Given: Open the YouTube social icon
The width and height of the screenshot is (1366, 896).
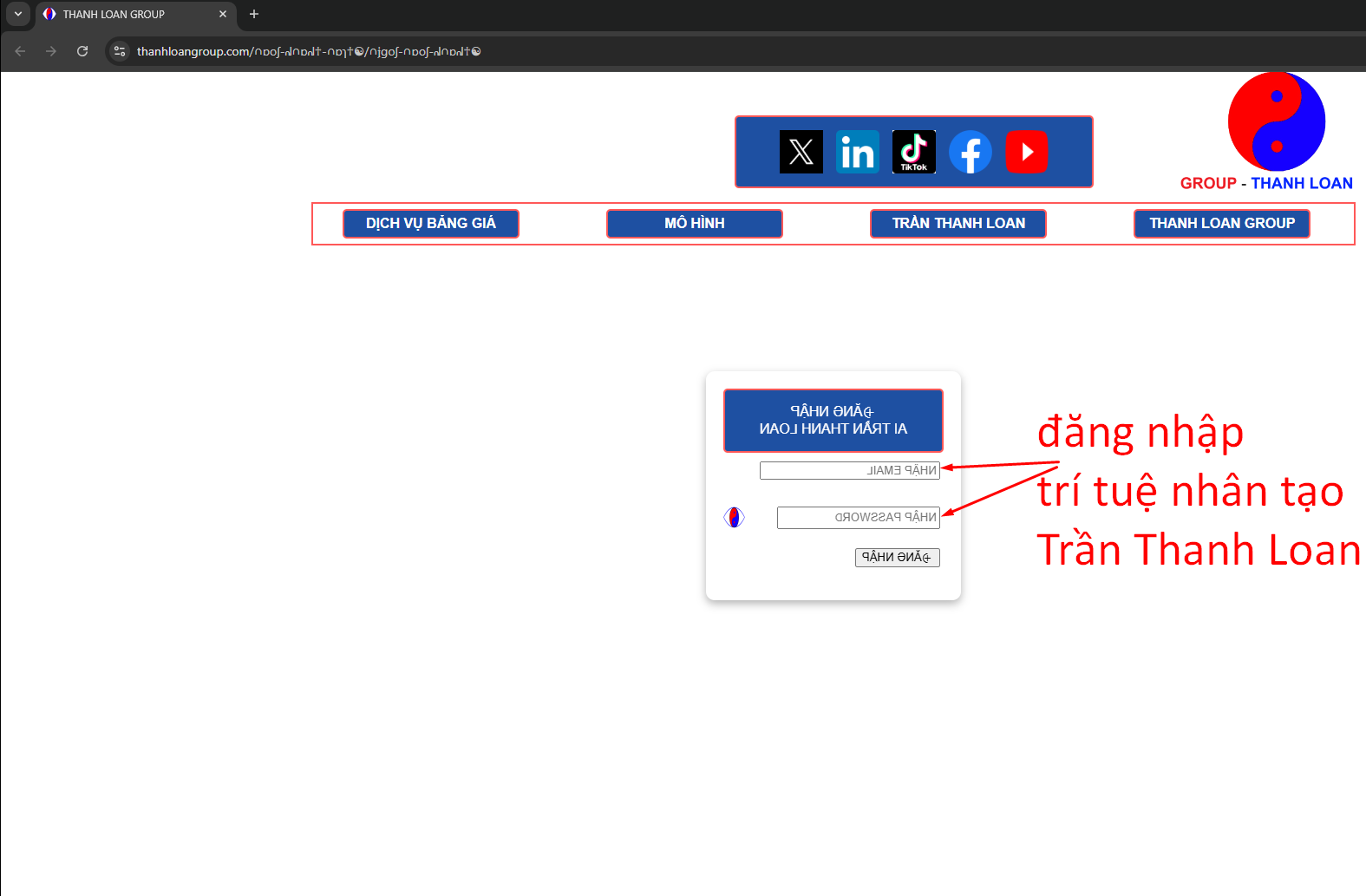Looking at the screenshot, I should pos(1027,152).
